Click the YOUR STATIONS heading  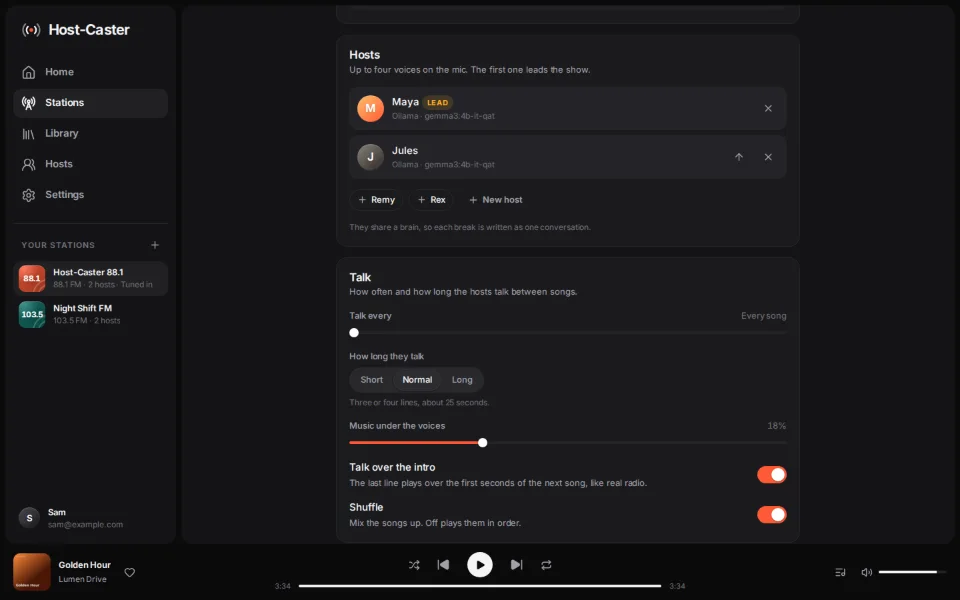tap(58, 245)
